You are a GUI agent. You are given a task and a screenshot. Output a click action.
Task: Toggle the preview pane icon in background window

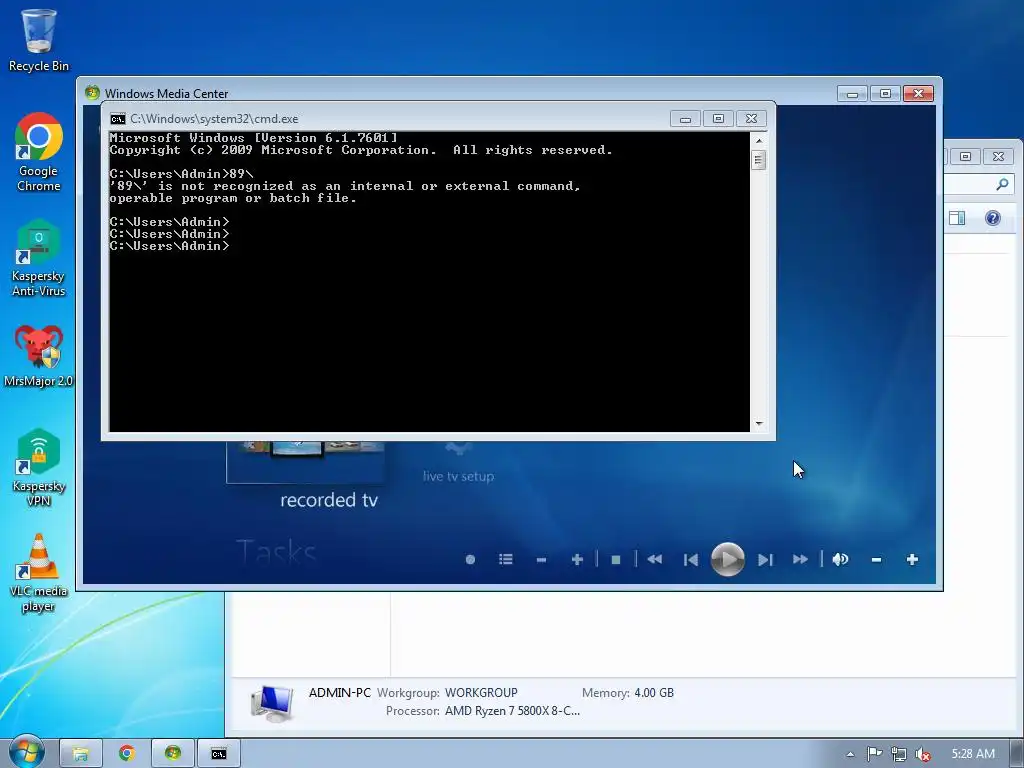pos(957,218)
